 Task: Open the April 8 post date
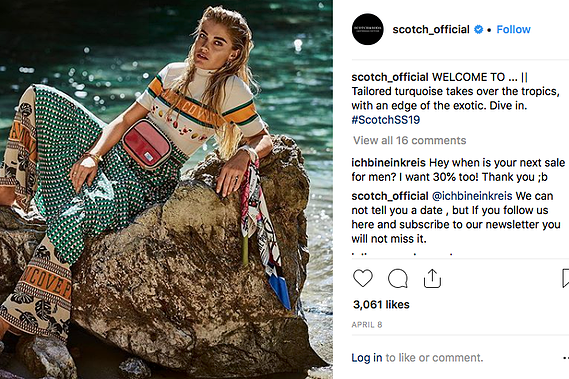pyautogui.click(x=367, y=325)
